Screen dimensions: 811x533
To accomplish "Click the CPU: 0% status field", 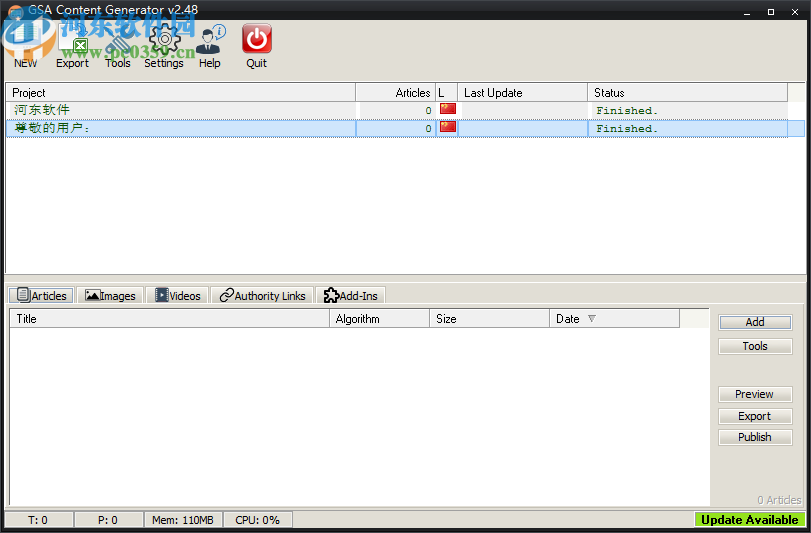I will [x=258, y=520].
